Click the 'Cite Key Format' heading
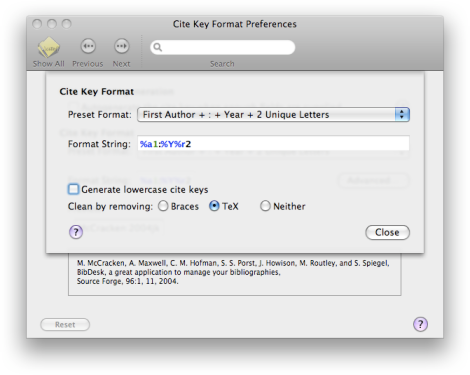This screenshot has height=375, width=470. point(97,92)
